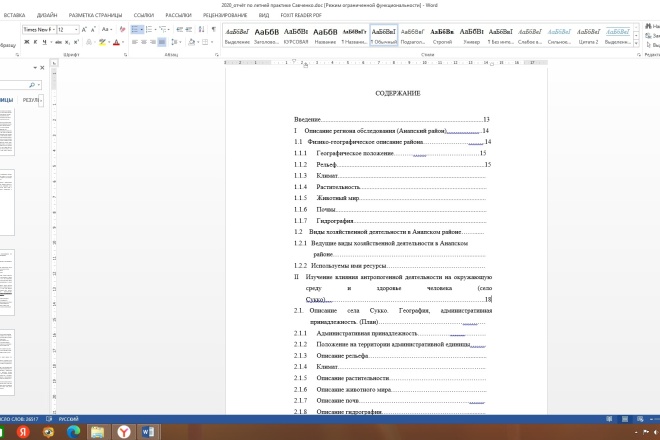Open bullet library dropdown arrow
This screenshot has height=440, width=660.
click(141, 29)
